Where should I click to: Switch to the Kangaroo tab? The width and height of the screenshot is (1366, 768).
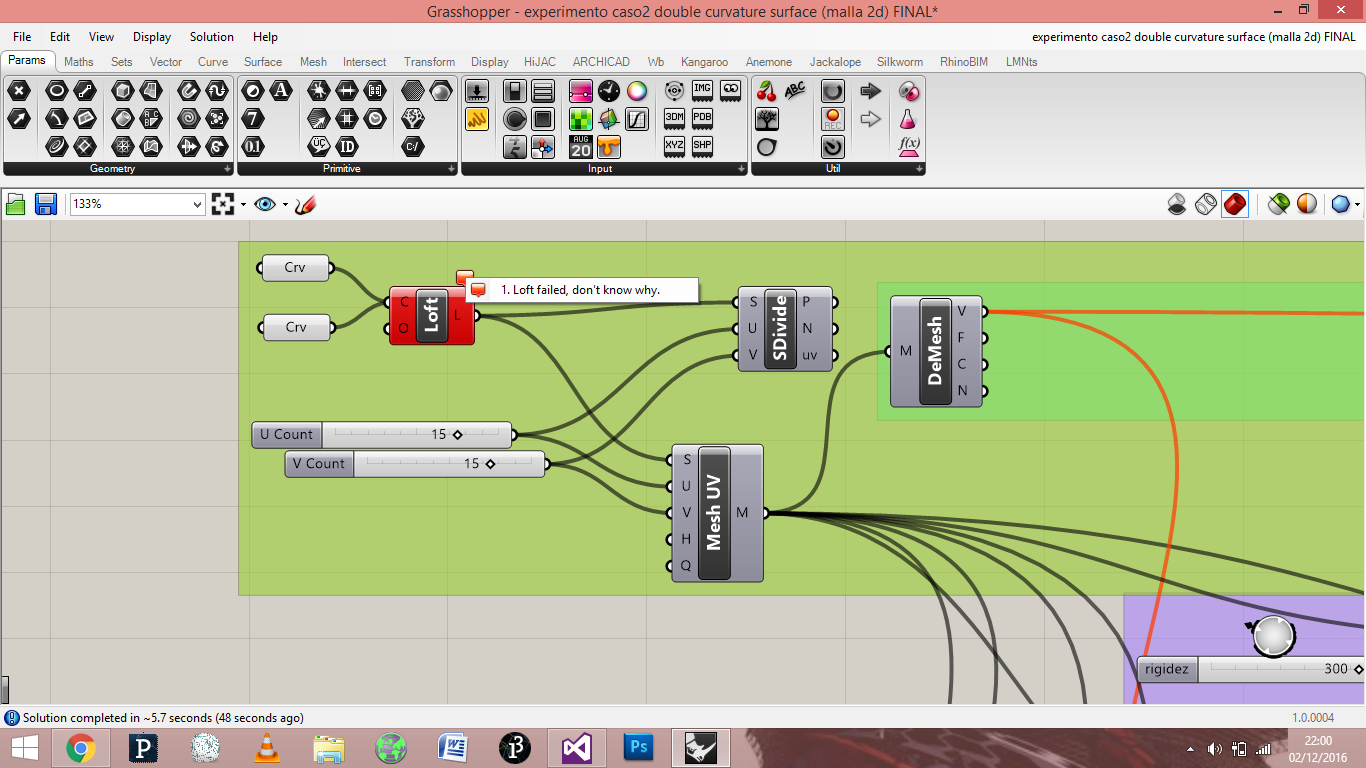pyautogui.click(x=704, y=62)
